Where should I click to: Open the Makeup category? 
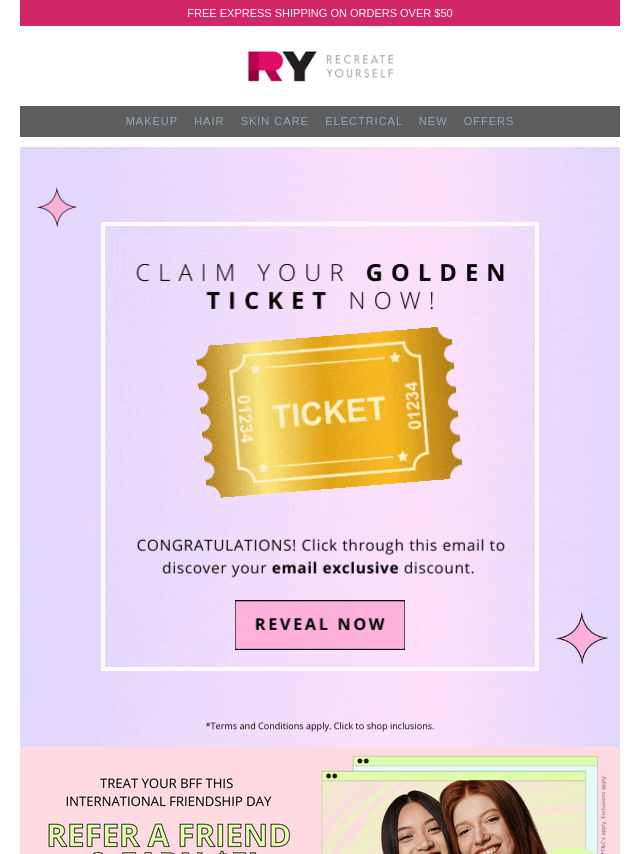pyautogui.click(x=151, y=121)
